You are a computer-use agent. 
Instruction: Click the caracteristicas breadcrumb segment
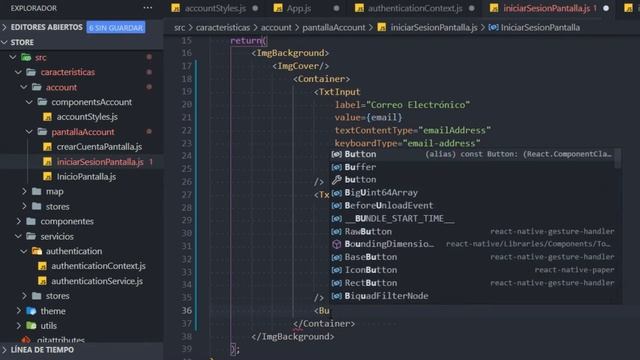pos(223,27)
